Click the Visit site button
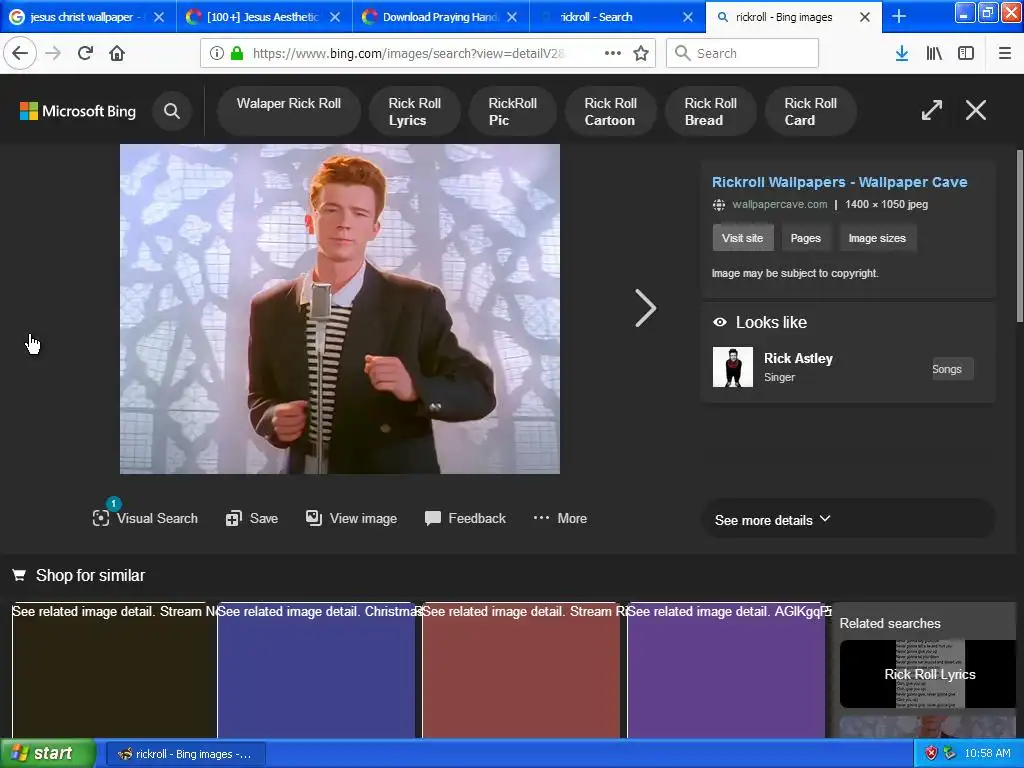This screenshot has width=1024, height=768. tap(743, 238)
